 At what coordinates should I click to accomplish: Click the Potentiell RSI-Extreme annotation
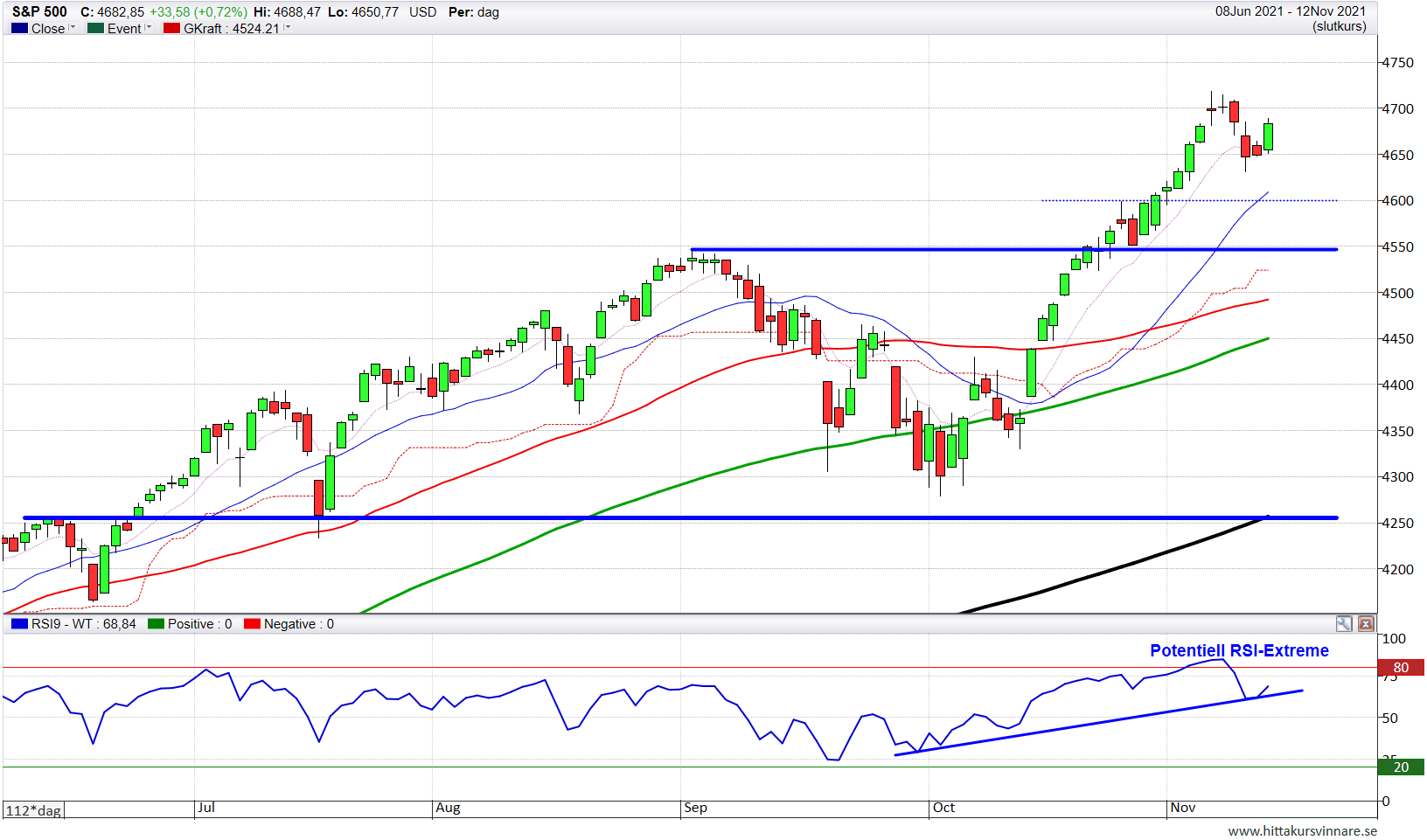1239,650
